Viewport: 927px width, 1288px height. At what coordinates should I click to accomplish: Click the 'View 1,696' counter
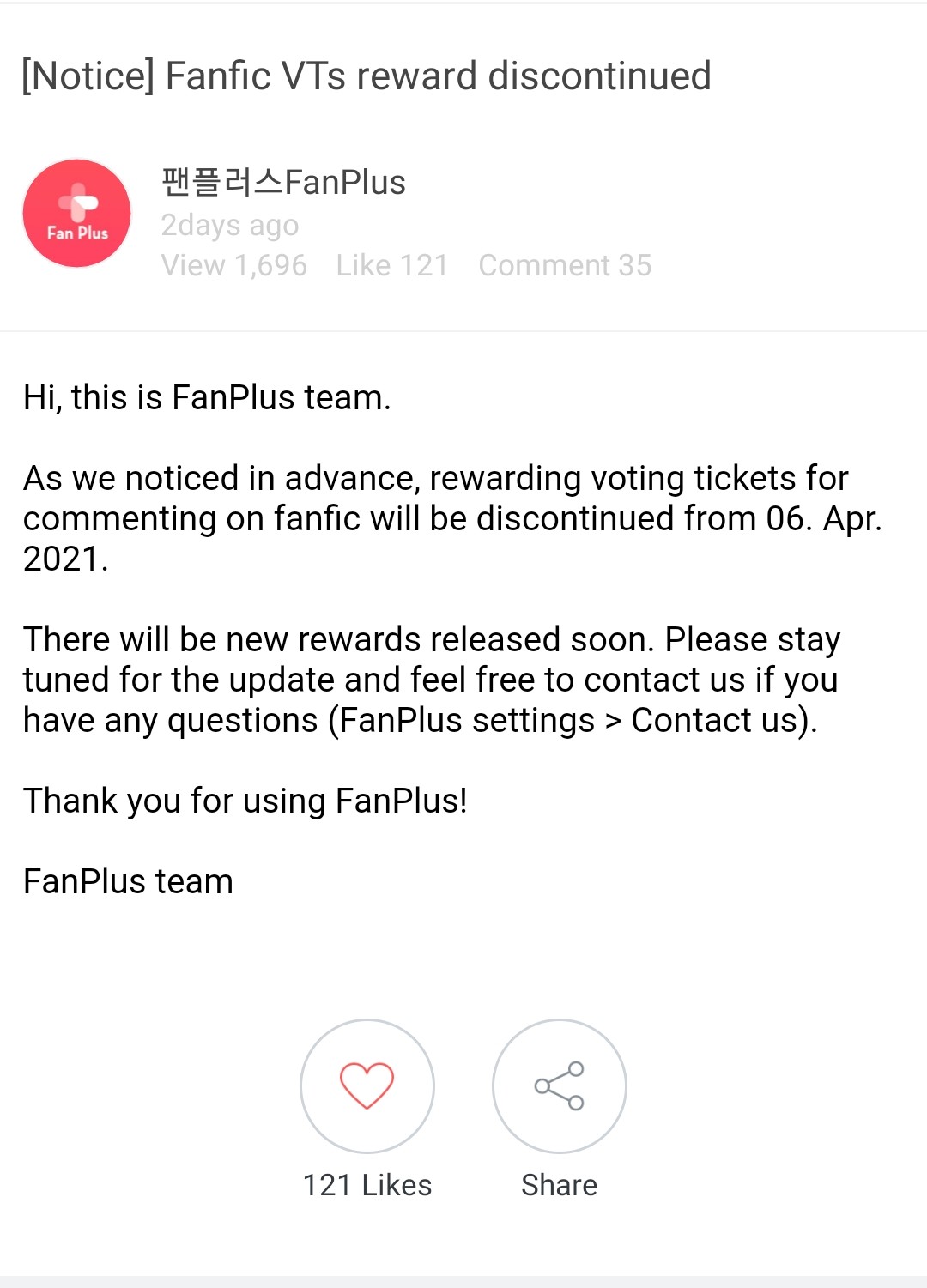233,265
